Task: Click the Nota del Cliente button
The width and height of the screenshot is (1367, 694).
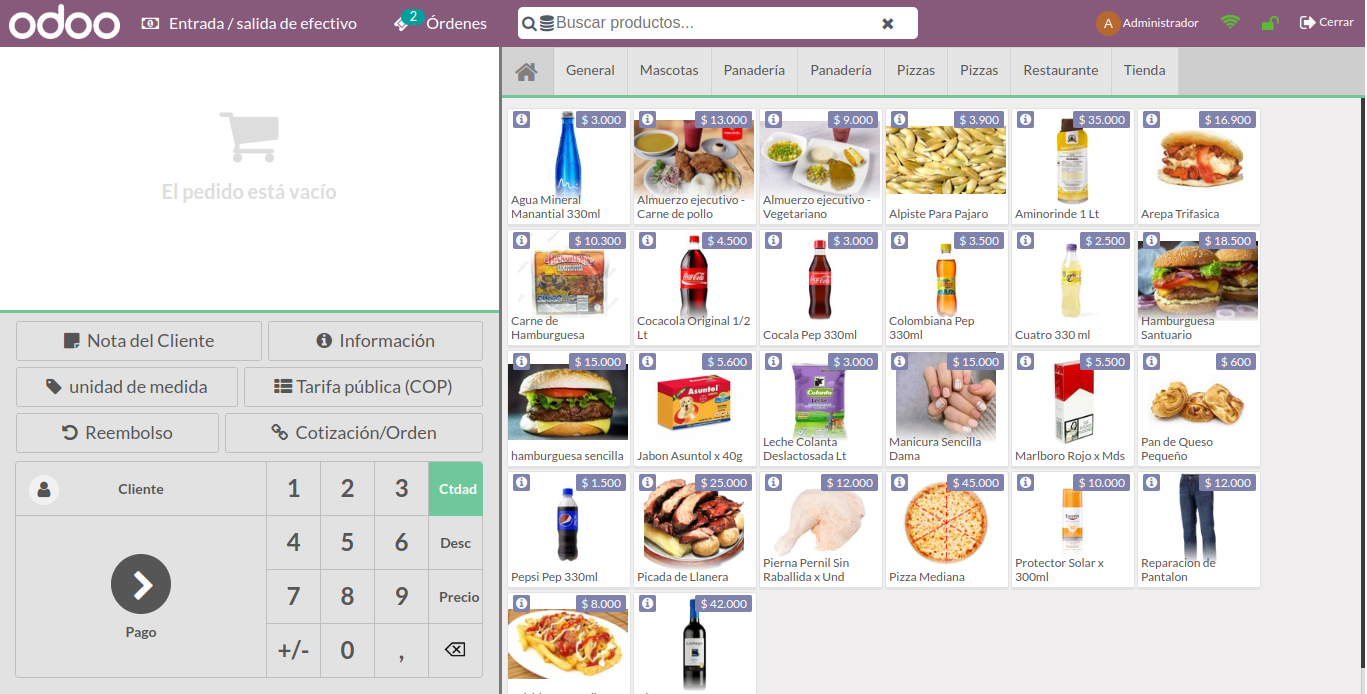Action: pos(139,341)
